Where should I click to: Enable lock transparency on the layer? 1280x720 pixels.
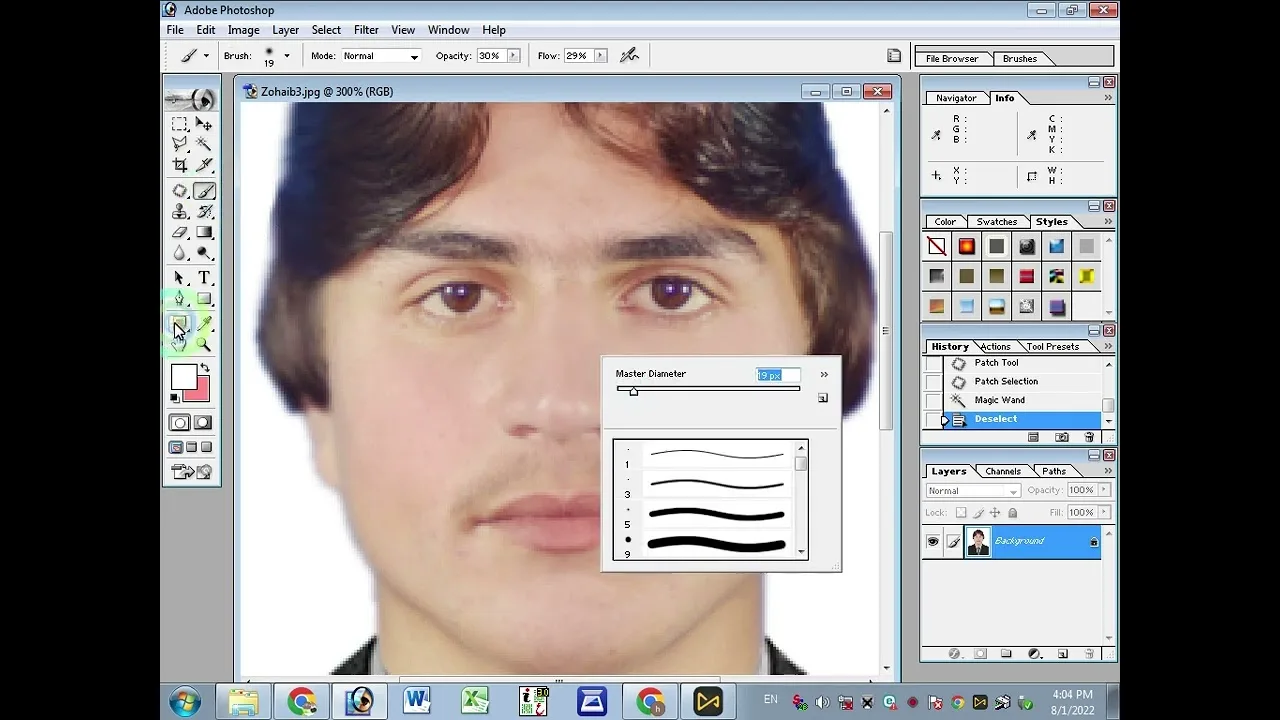[x=961, y=512]
